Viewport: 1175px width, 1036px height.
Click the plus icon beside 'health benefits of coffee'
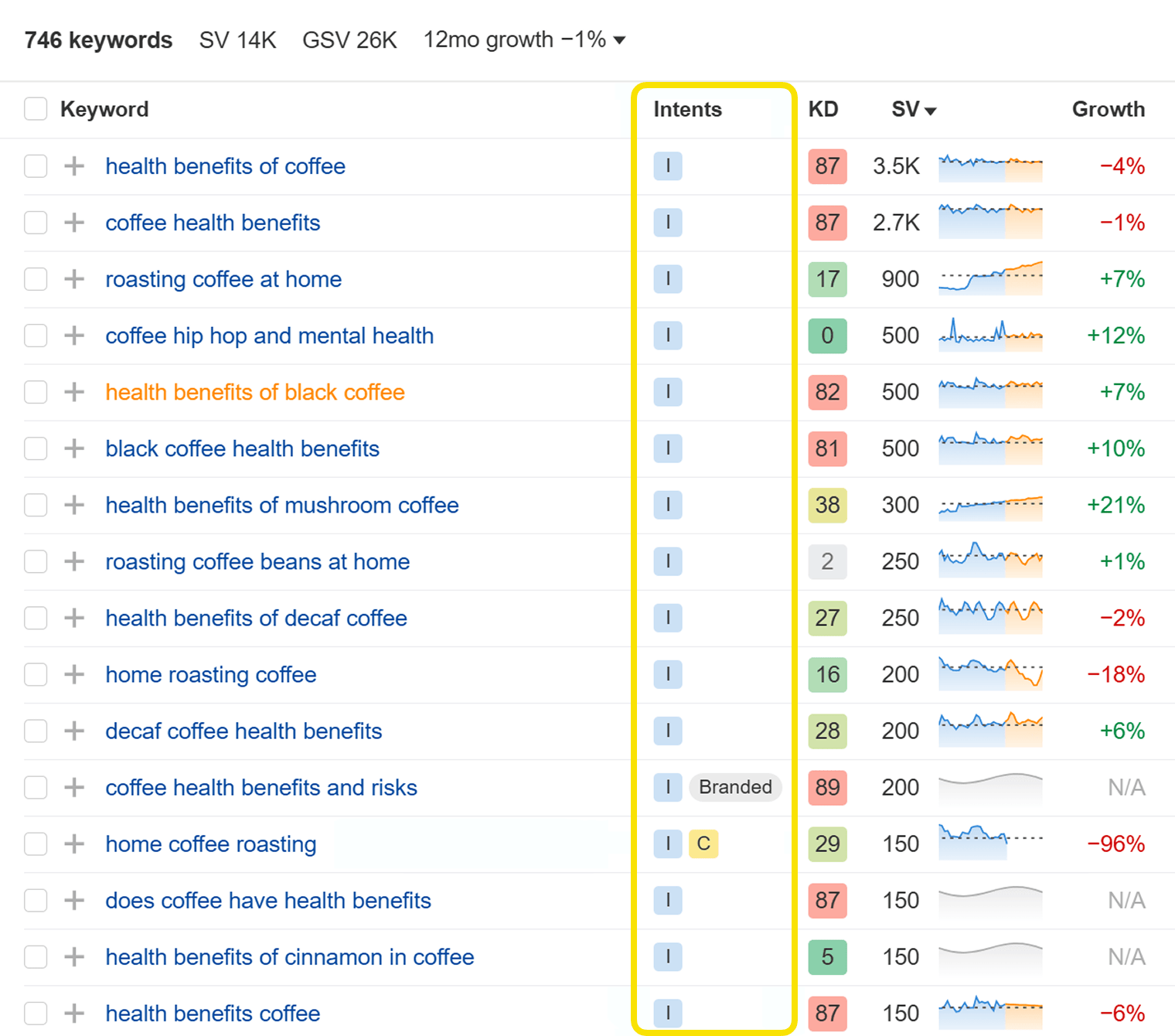click(x=73, y=166)
